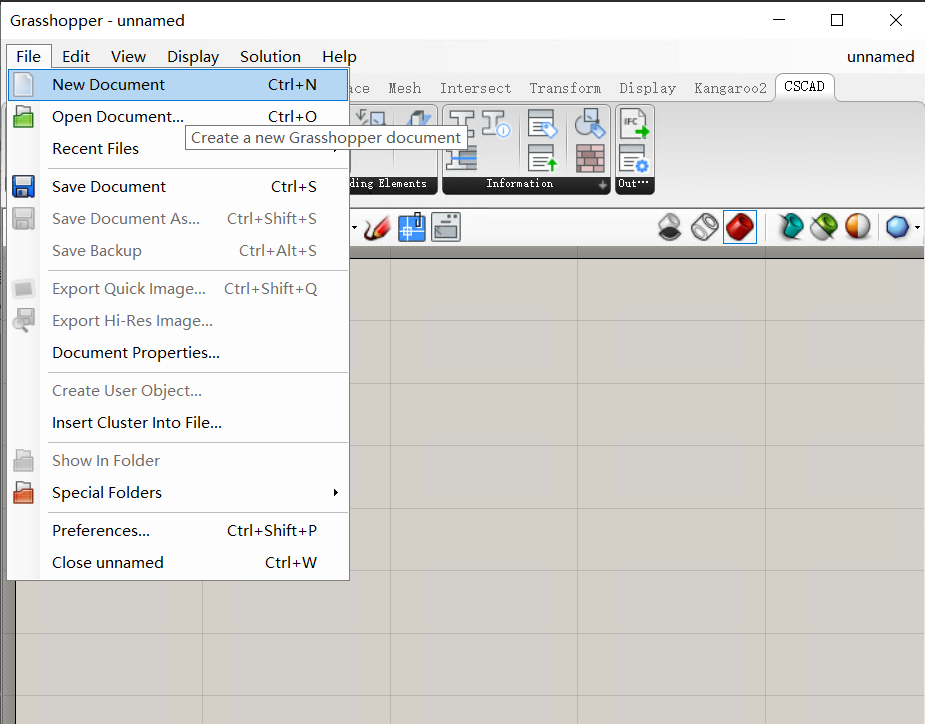Switch to the Display component tab
Image resolution: width=925 pixels, height=724 pixels.
tap(647, 89)
